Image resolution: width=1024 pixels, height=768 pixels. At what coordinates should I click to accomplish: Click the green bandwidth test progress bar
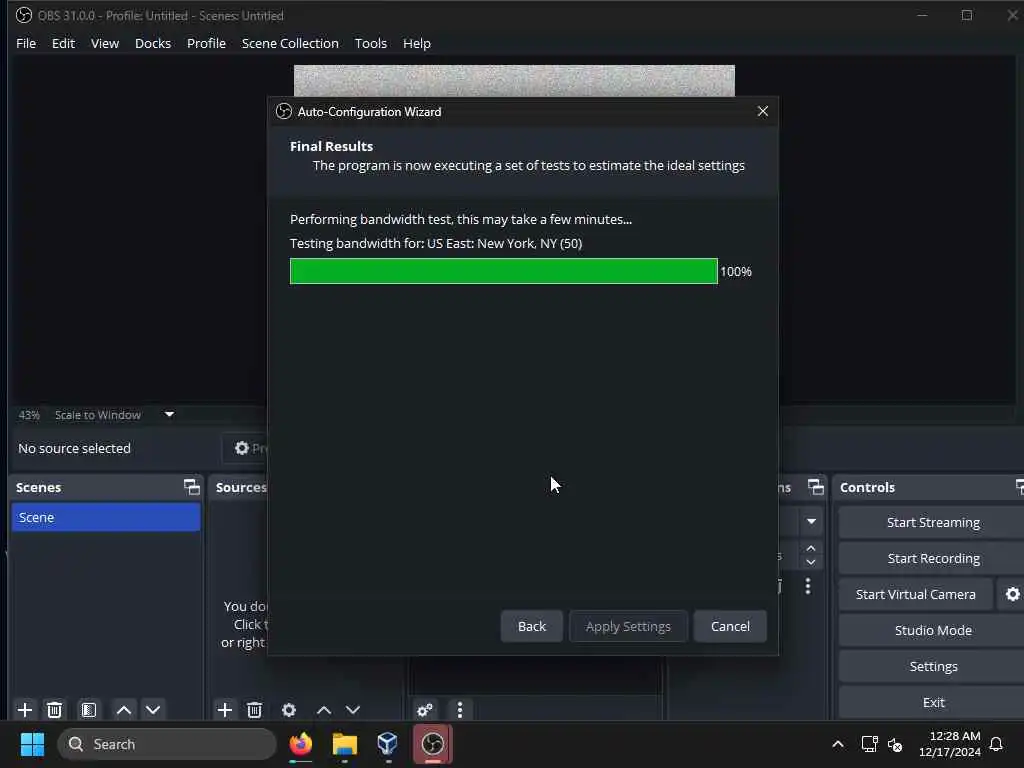point(504,271)
